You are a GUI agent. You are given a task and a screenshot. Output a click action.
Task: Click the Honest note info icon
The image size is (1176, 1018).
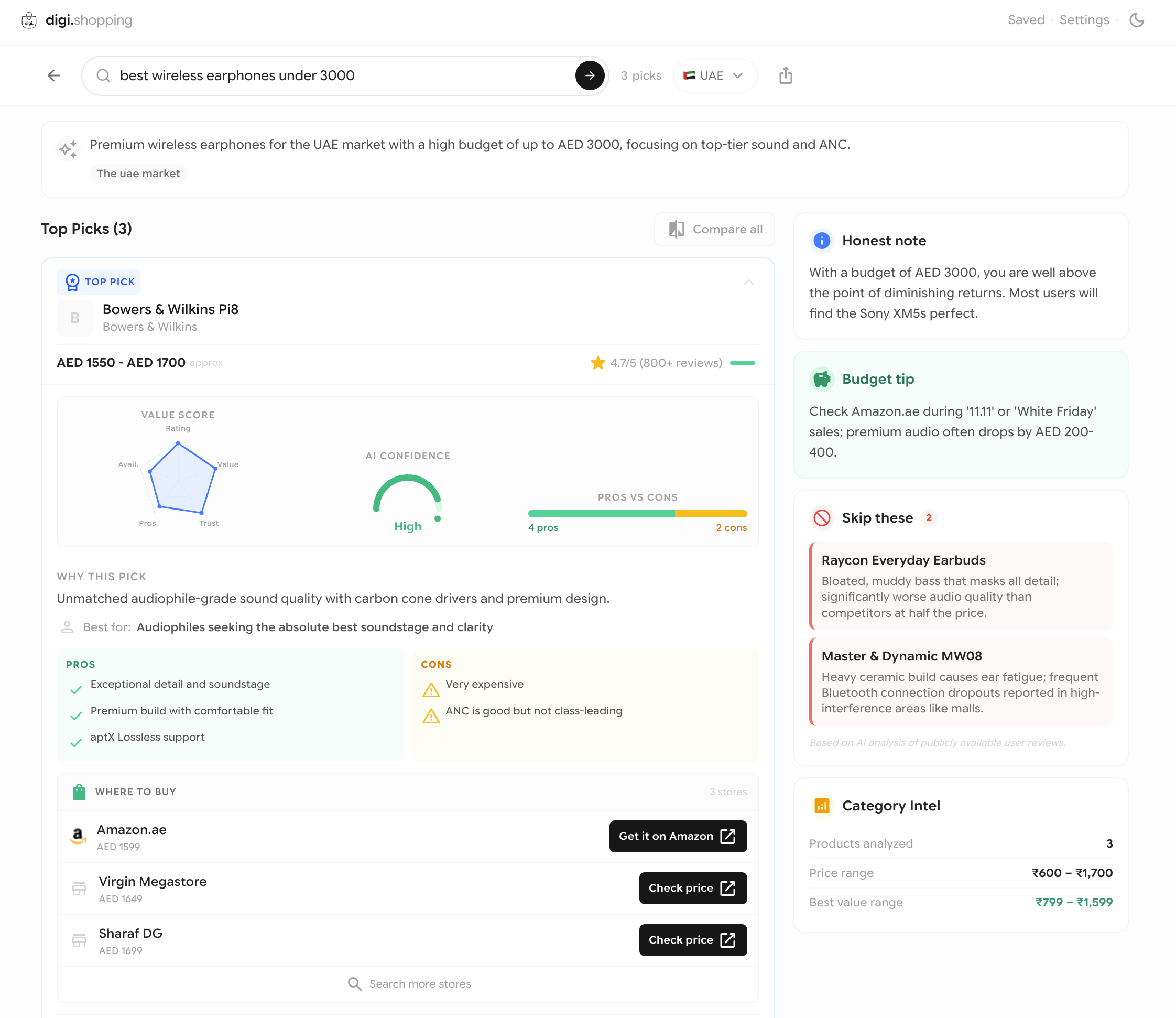821,241
